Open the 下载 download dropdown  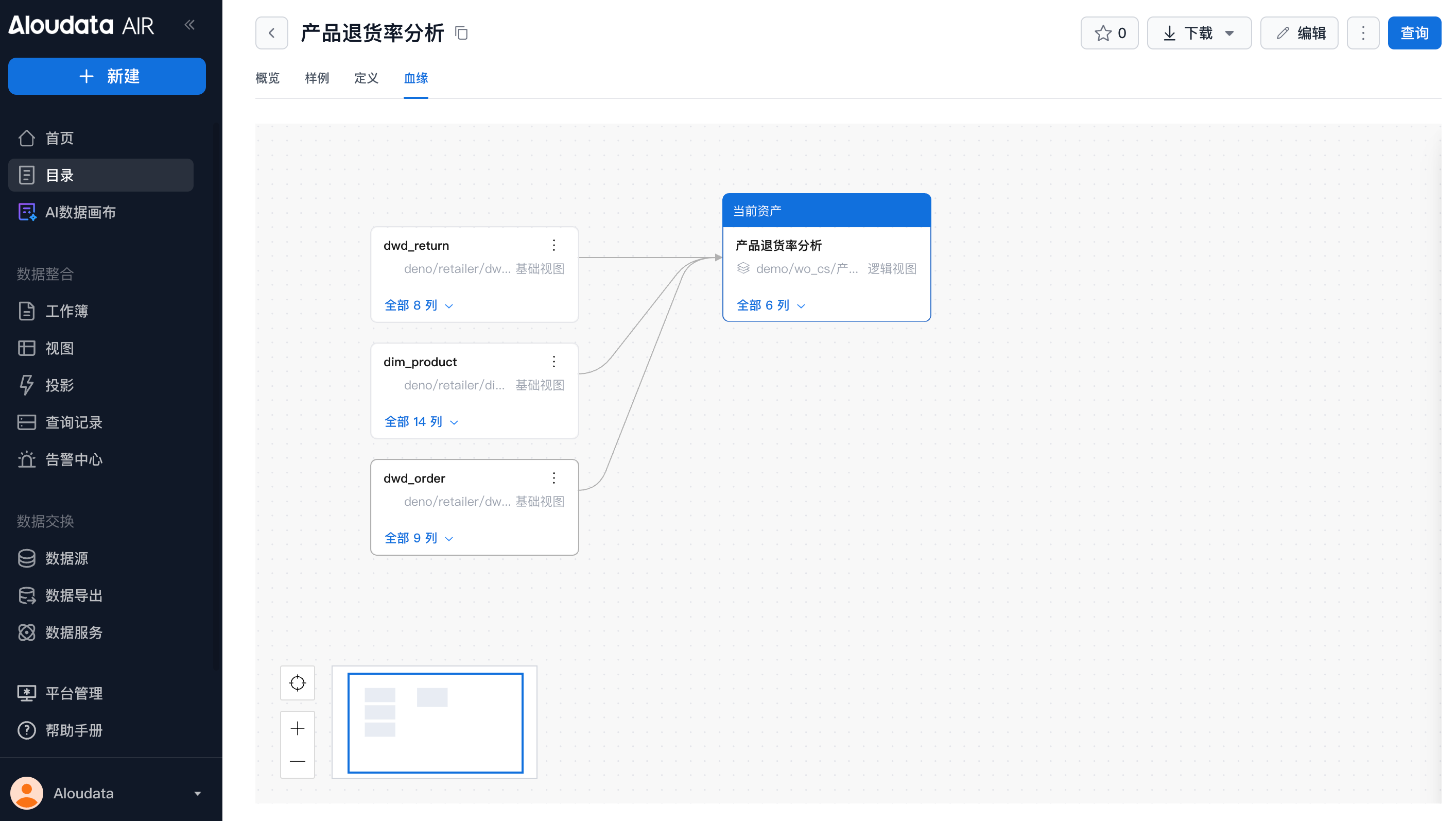coord(1199,33)
